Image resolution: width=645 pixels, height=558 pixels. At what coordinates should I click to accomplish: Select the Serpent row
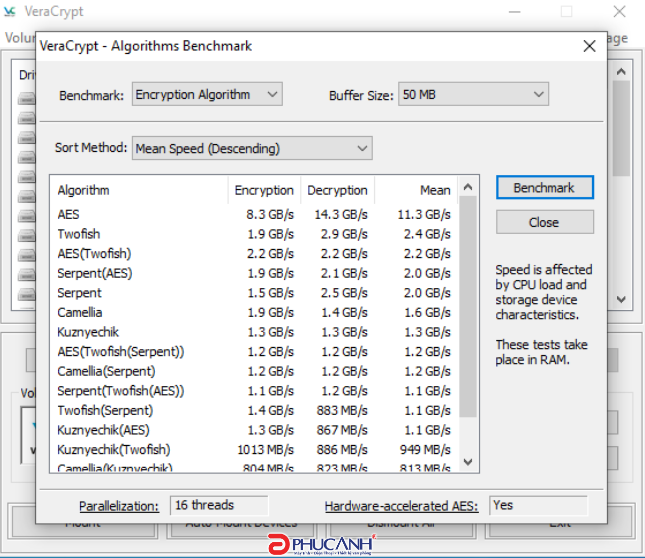coord(254,293)
